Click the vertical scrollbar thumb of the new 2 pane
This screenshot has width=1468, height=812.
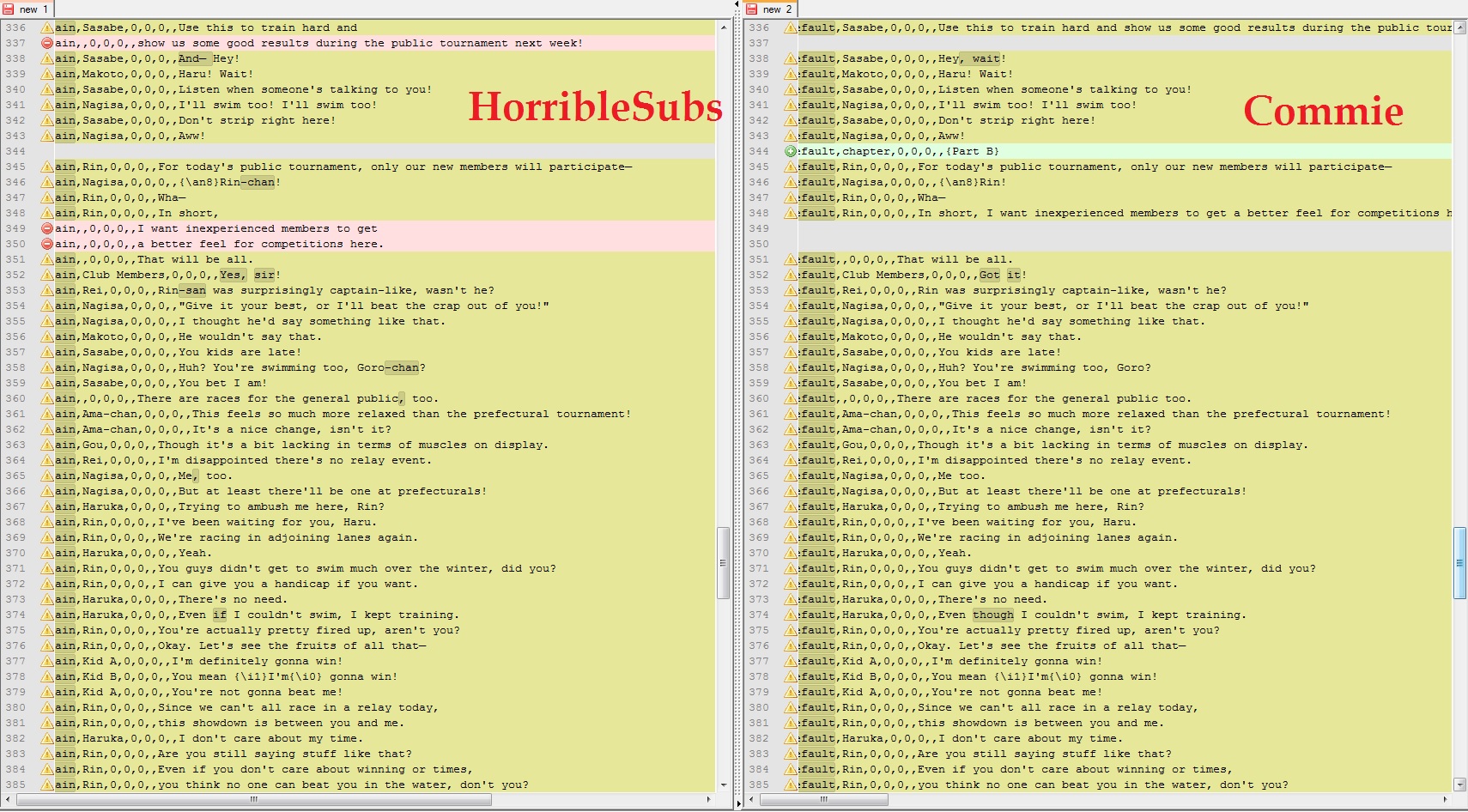coord(1459,562)
